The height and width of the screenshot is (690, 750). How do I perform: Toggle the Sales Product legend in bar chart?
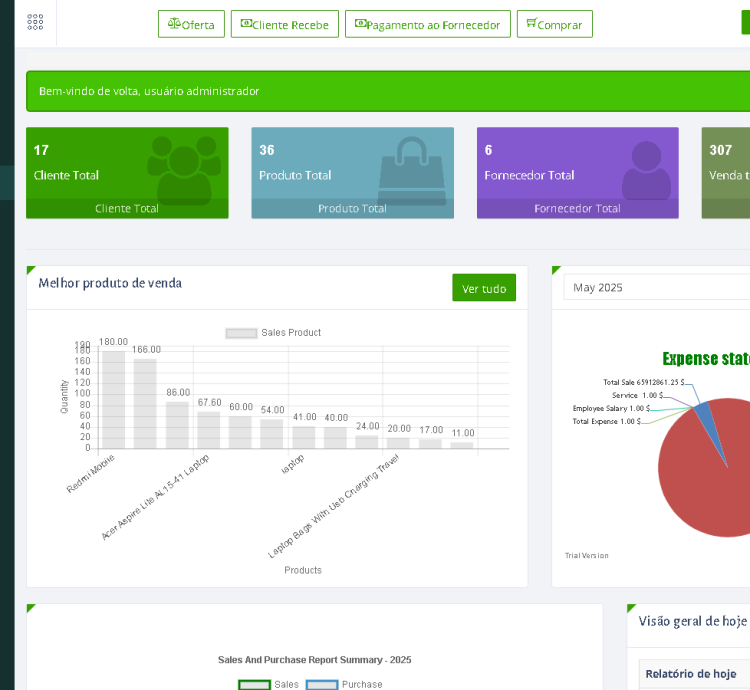241,333
